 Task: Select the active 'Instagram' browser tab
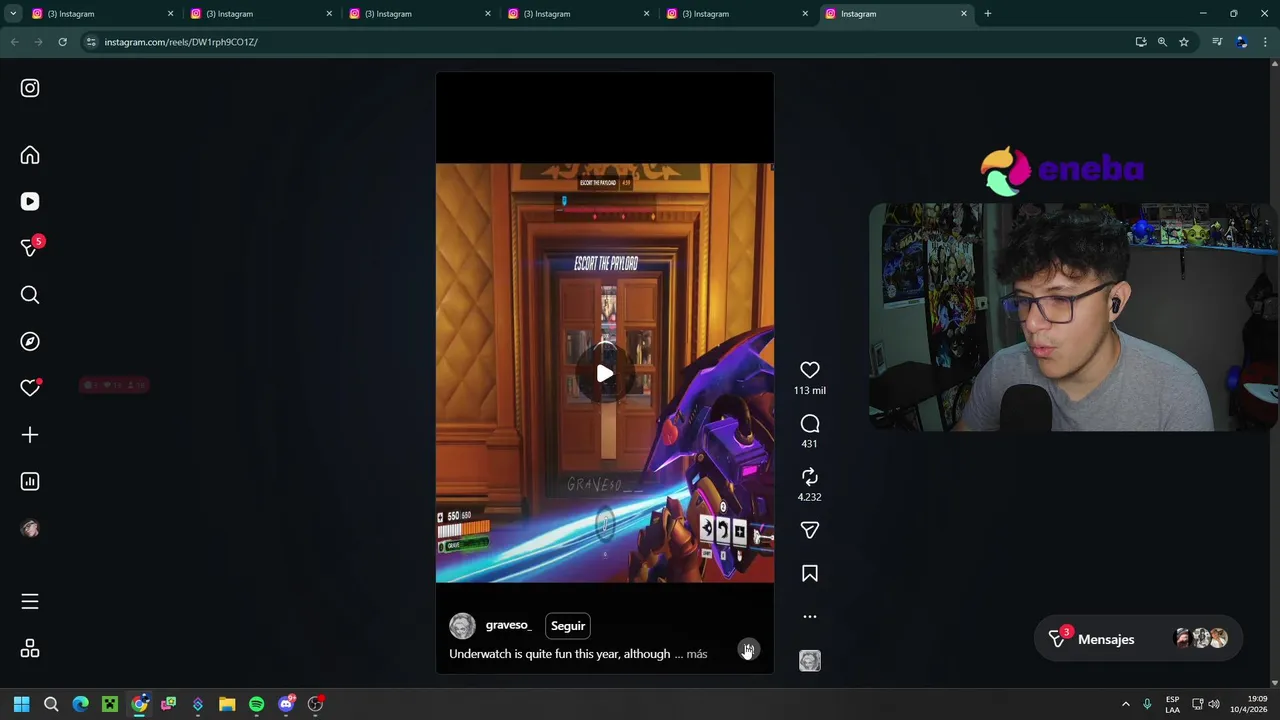click(897, 14)
